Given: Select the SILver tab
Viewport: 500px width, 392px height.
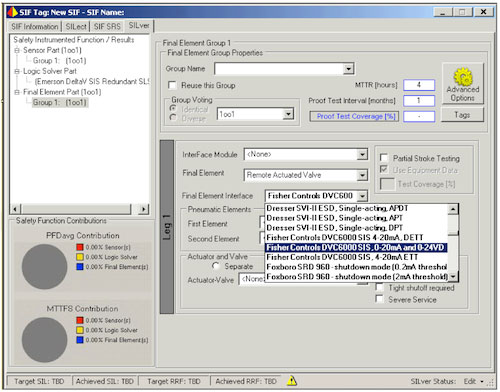Looking at the screenshot, I should [139, 26].
